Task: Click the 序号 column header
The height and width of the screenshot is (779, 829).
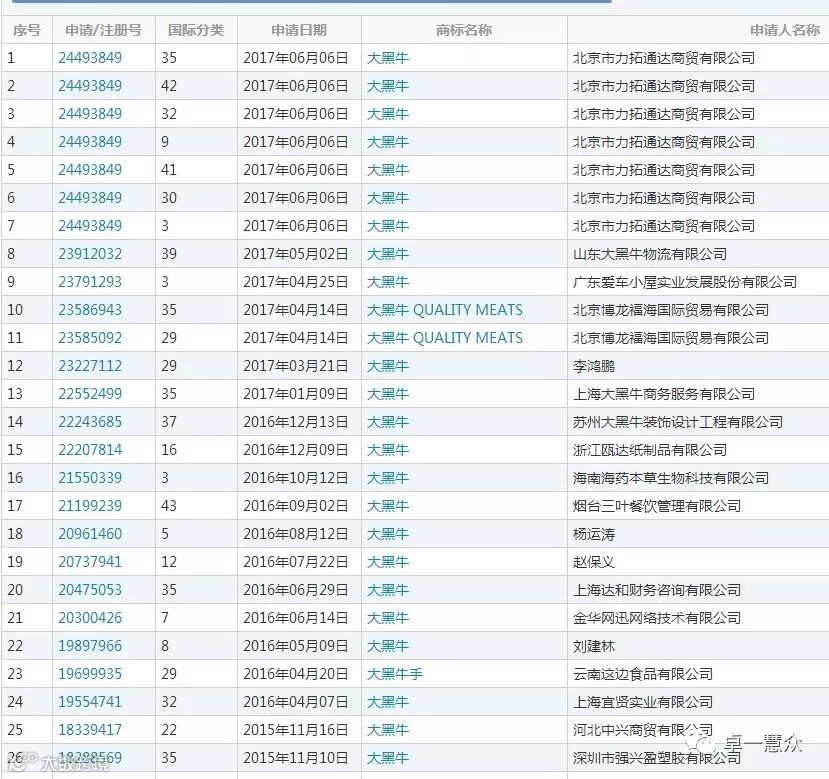Action: coord(26,30)
